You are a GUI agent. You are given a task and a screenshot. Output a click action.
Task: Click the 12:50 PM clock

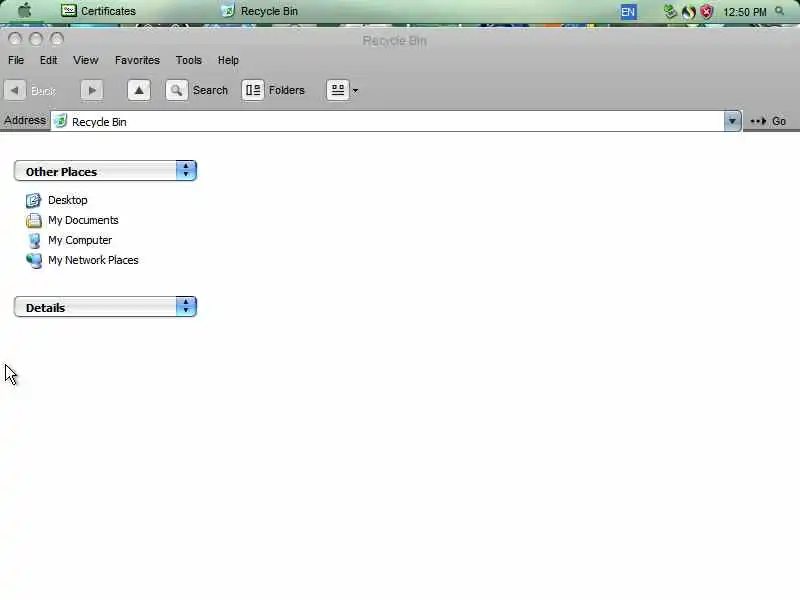[x=744, y=12]
